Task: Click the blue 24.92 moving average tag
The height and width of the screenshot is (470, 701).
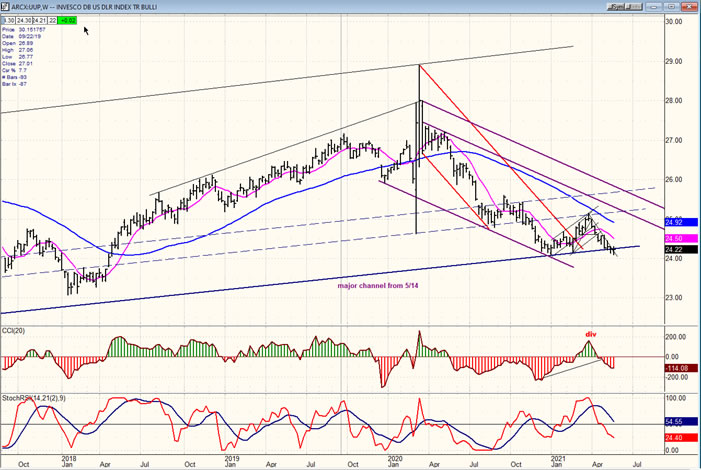Action: pos(681,222)
